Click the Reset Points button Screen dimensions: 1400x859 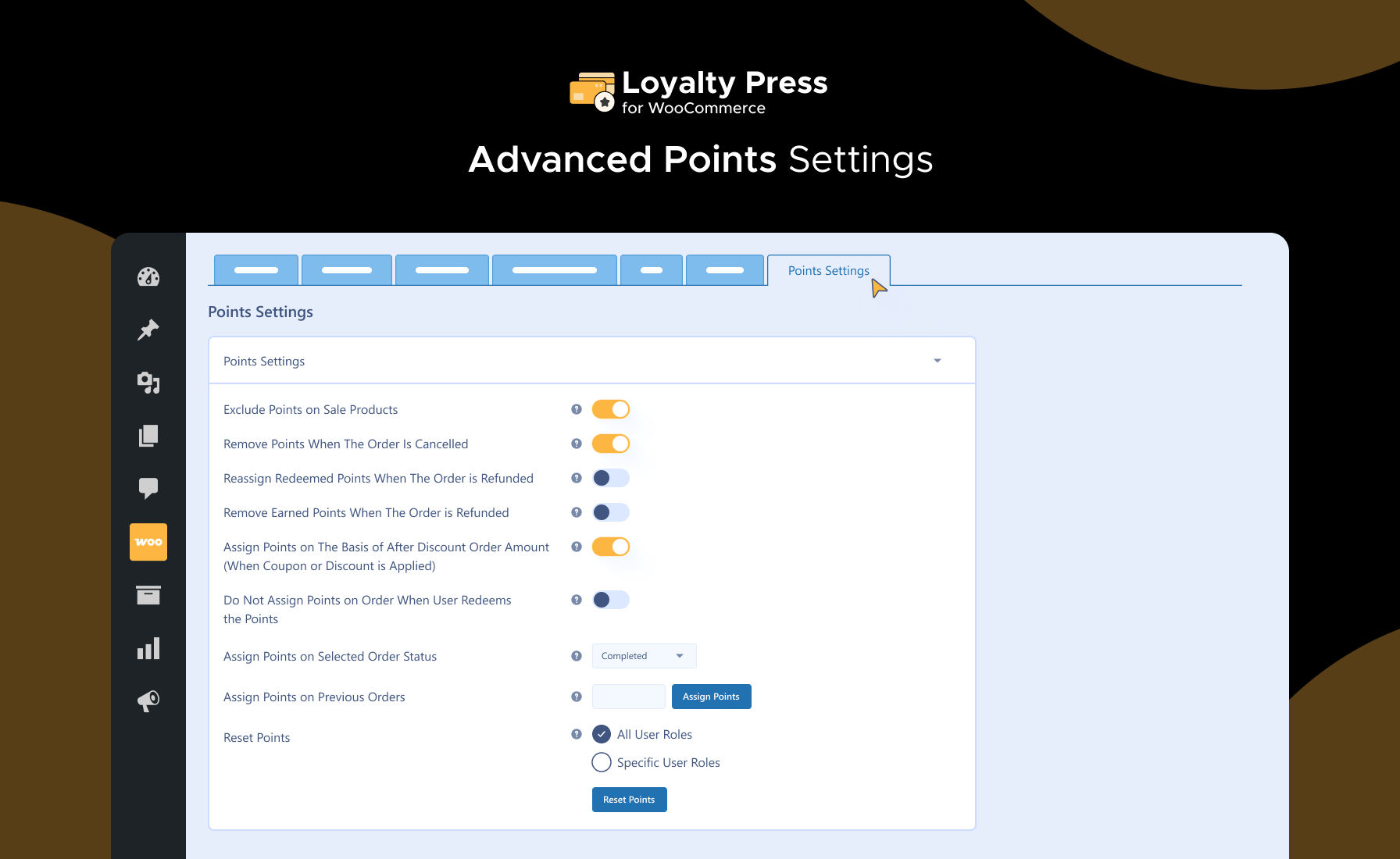(630, 800)
